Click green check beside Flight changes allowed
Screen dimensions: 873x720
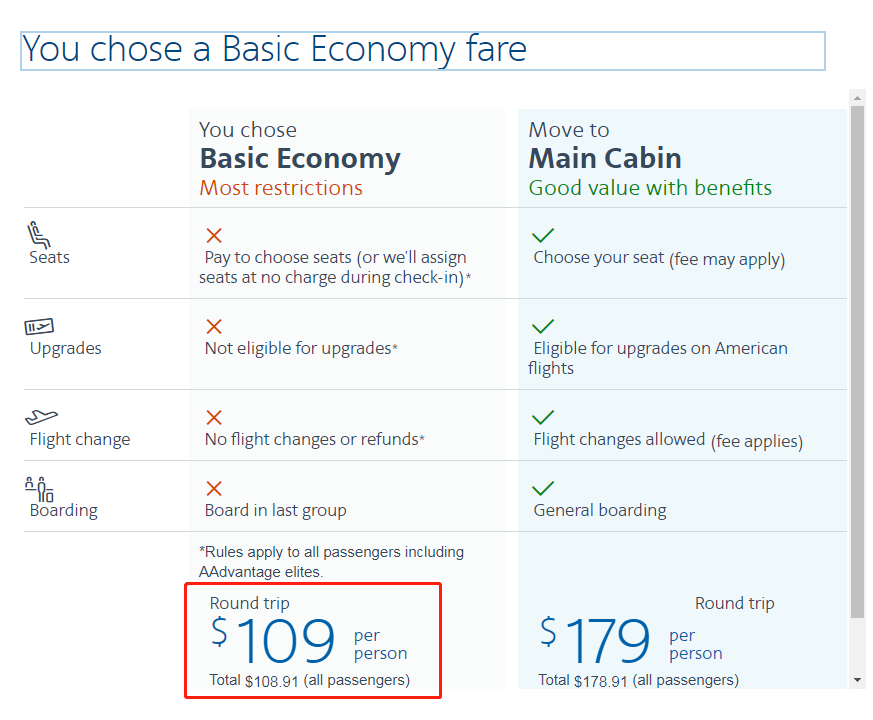click(x=543, y=417)
